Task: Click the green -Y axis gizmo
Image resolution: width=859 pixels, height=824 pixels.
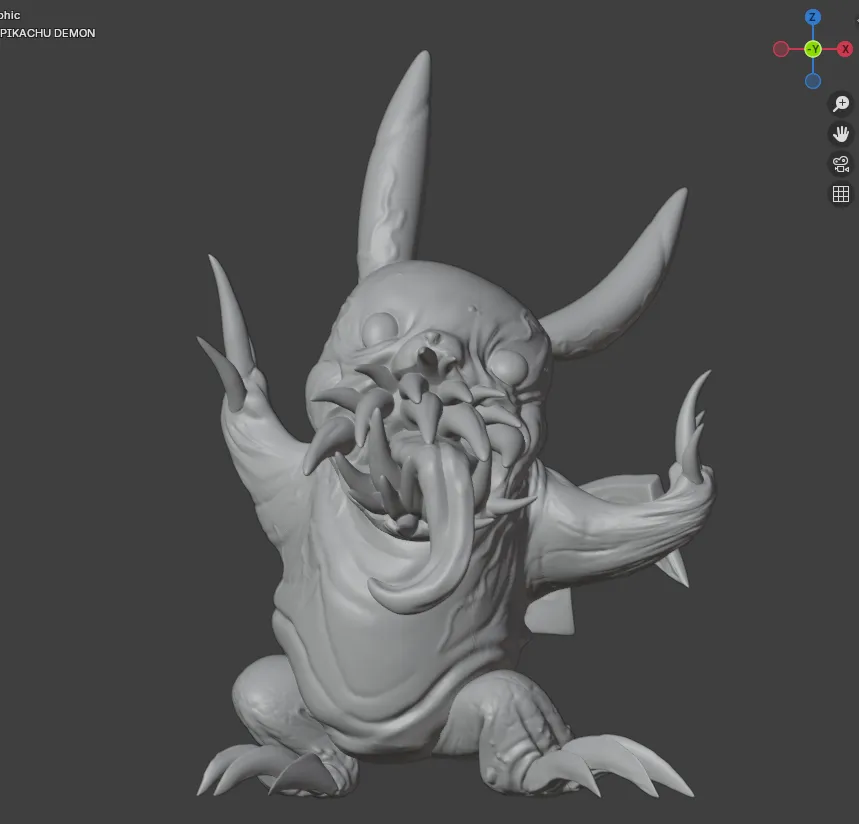Action: [x=813, y=49]
